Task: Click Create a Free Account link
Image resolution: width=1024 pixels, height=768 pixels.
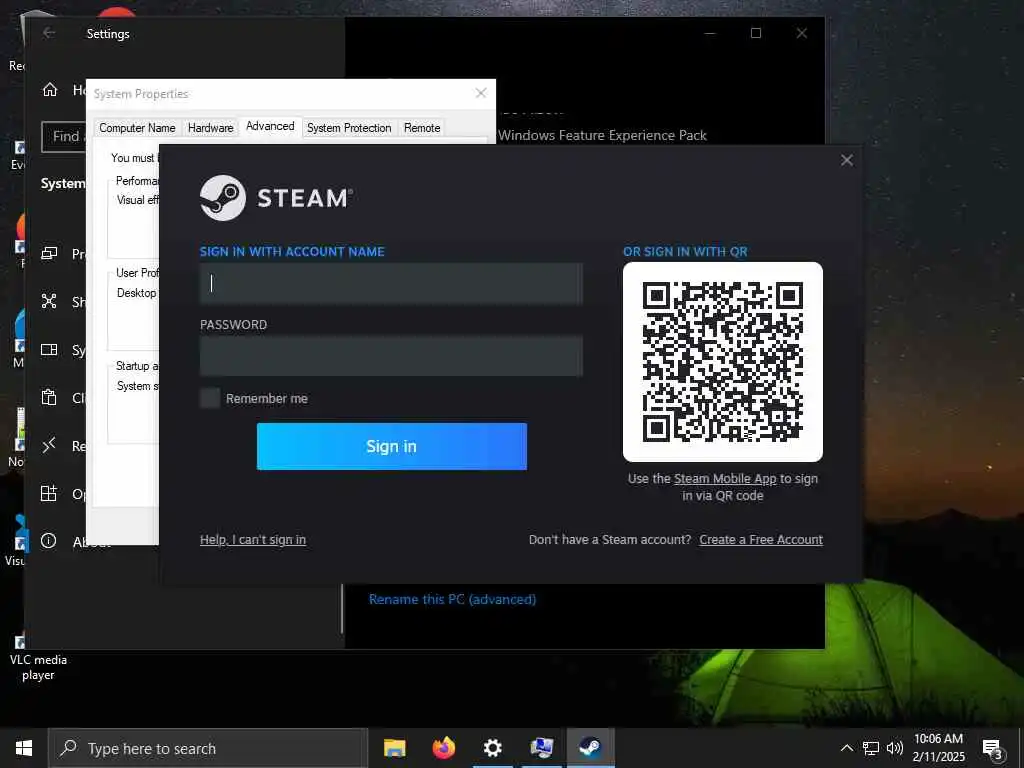Action: pos(761,539)
